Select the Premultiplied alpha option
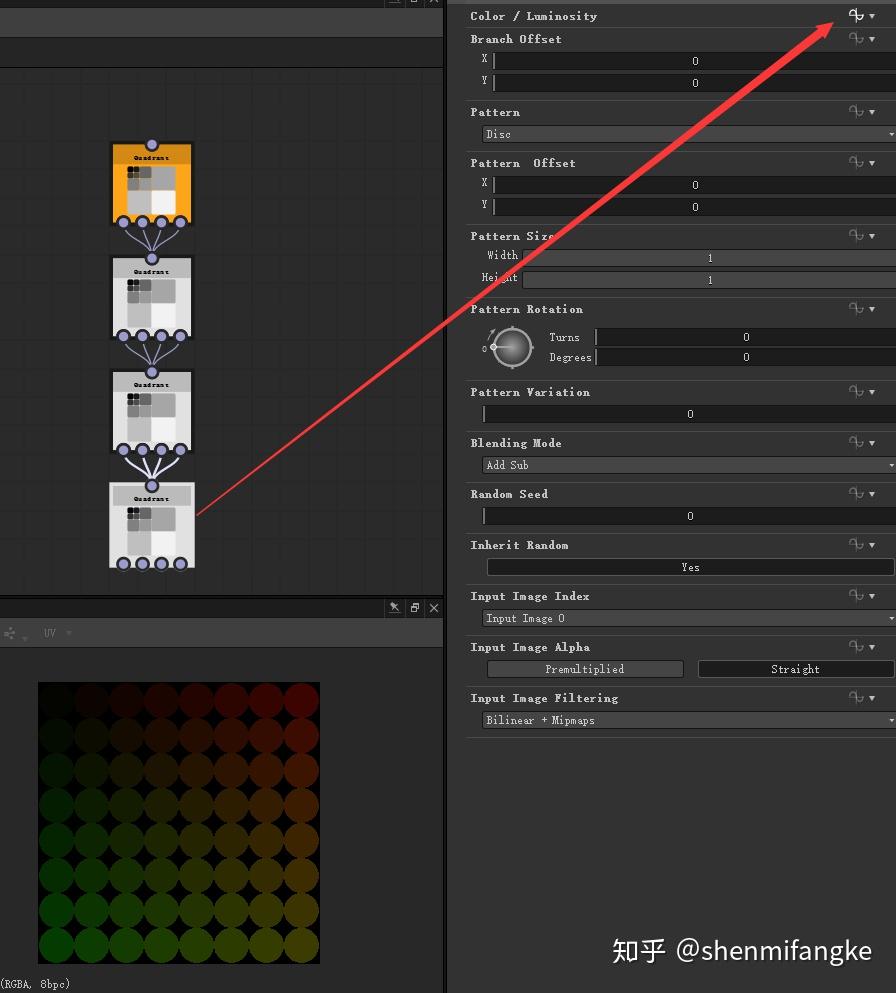Image resolution: width=896 pixels, height=993 pixels. point(584,669)
